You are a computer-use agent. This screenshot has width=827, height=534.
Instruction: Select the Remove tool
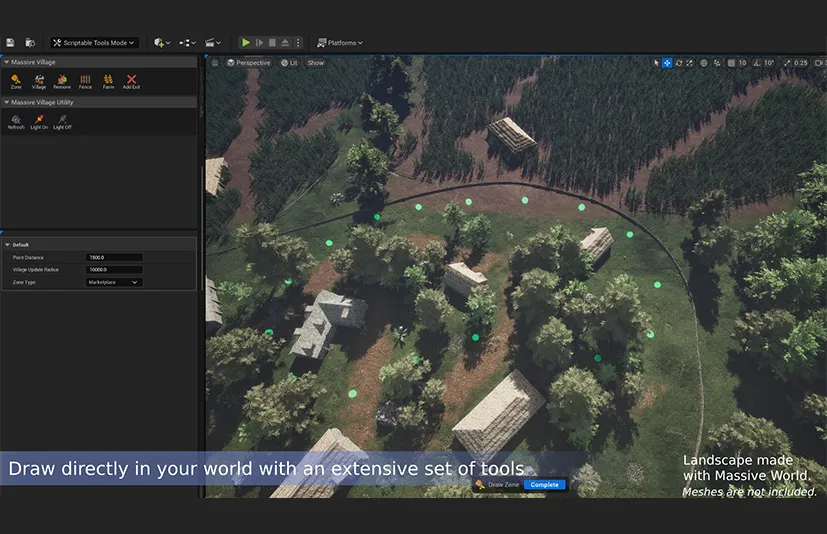point(62,81)
